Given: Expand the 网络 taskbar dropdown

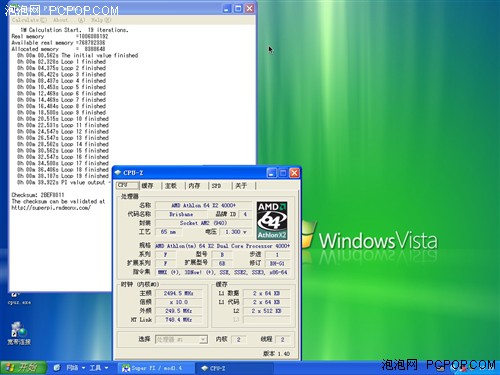Looking at the screenshot, I should (76, 368).
